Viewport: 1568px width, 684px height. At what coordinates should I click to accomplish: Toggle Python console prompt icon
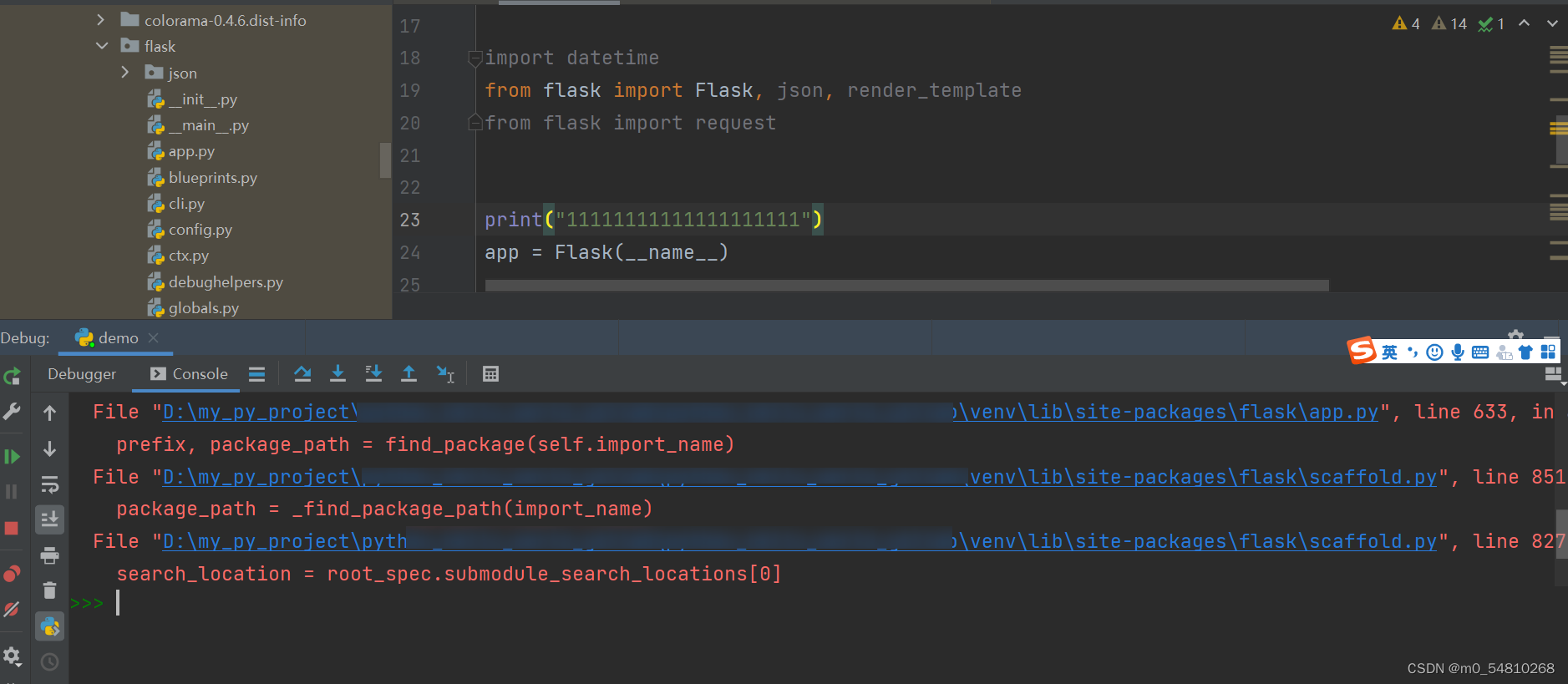[50, 626]
